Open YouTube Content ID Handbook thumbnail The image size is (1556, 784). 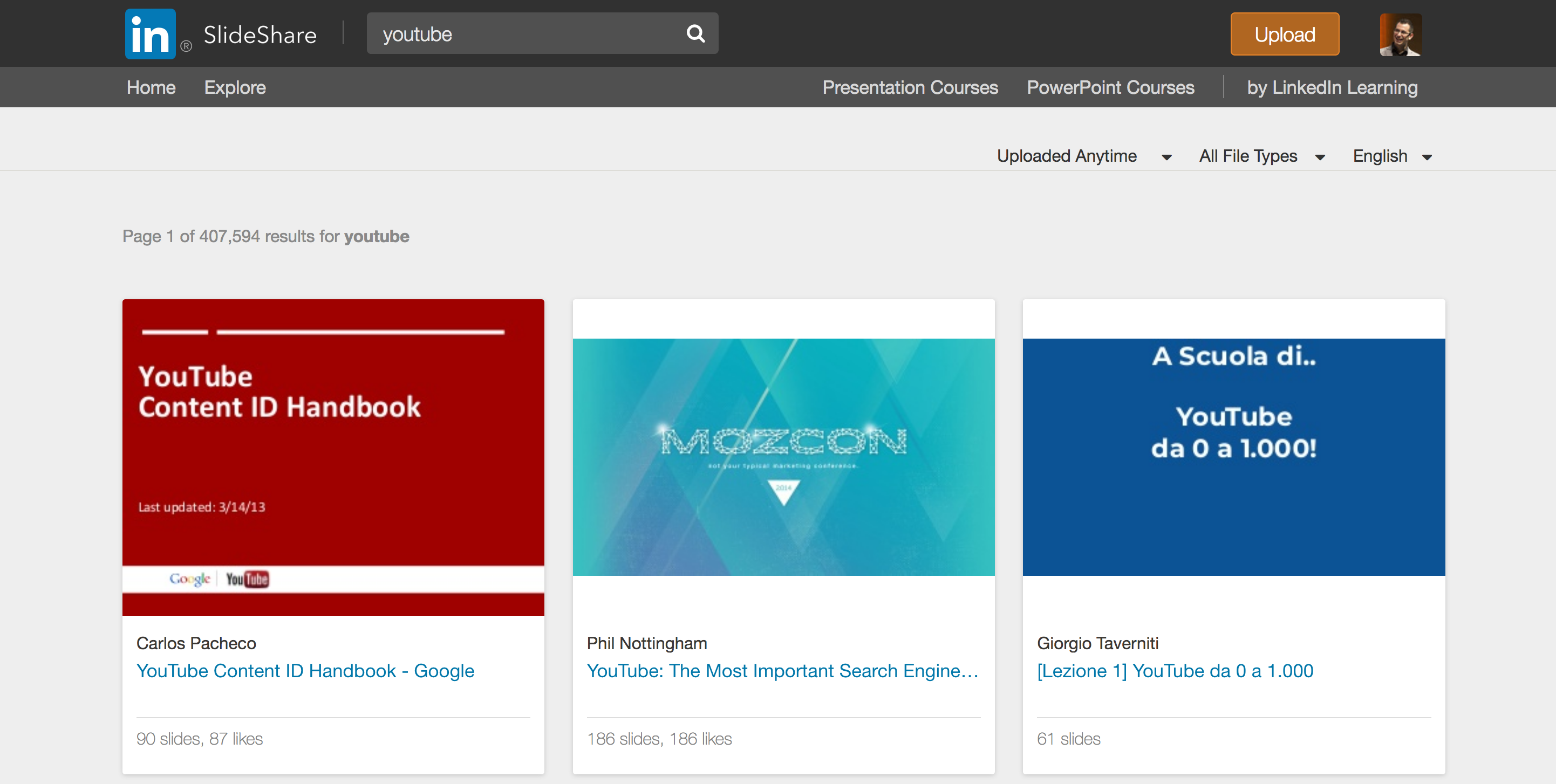click(x=333, y=457)
